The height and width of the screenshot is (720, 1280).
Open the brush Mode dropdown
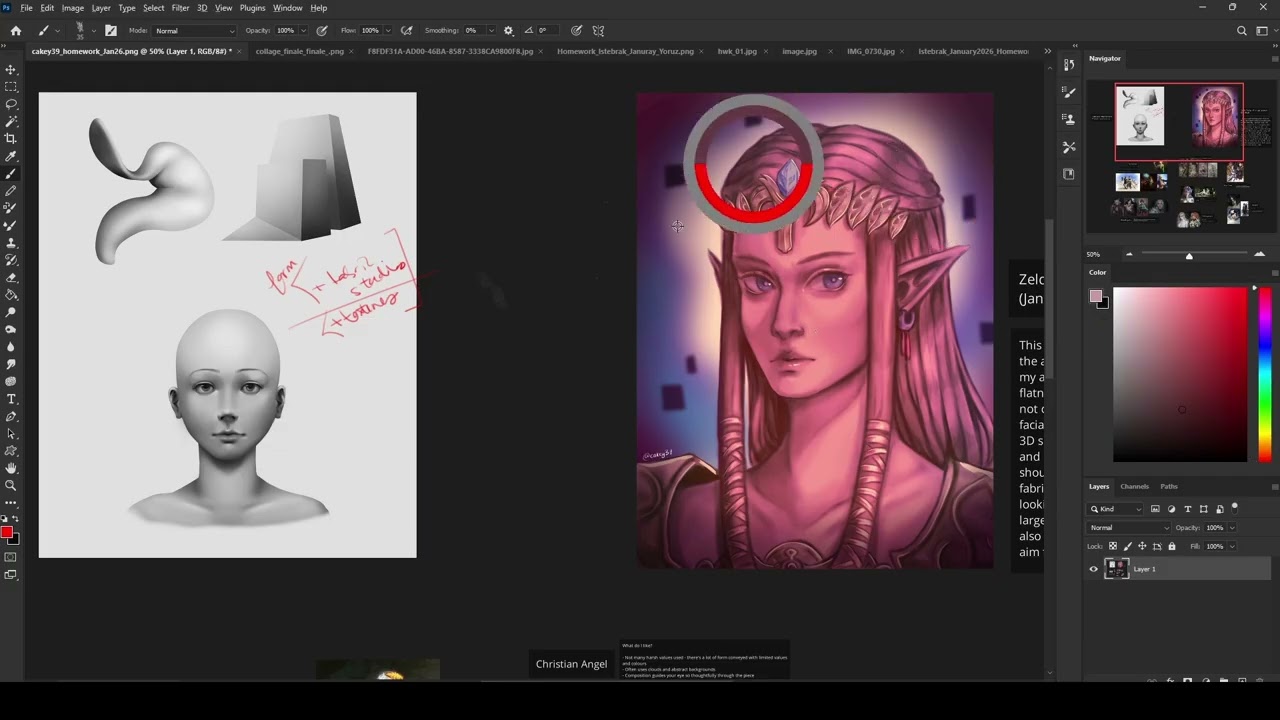[x=195, y=31]
